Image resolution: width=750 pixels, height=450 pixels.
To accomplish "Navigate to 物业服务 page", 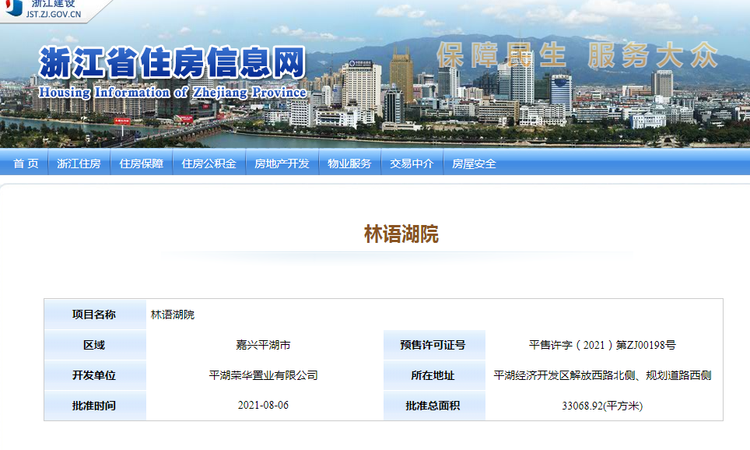I will click(x=349, y=164).
